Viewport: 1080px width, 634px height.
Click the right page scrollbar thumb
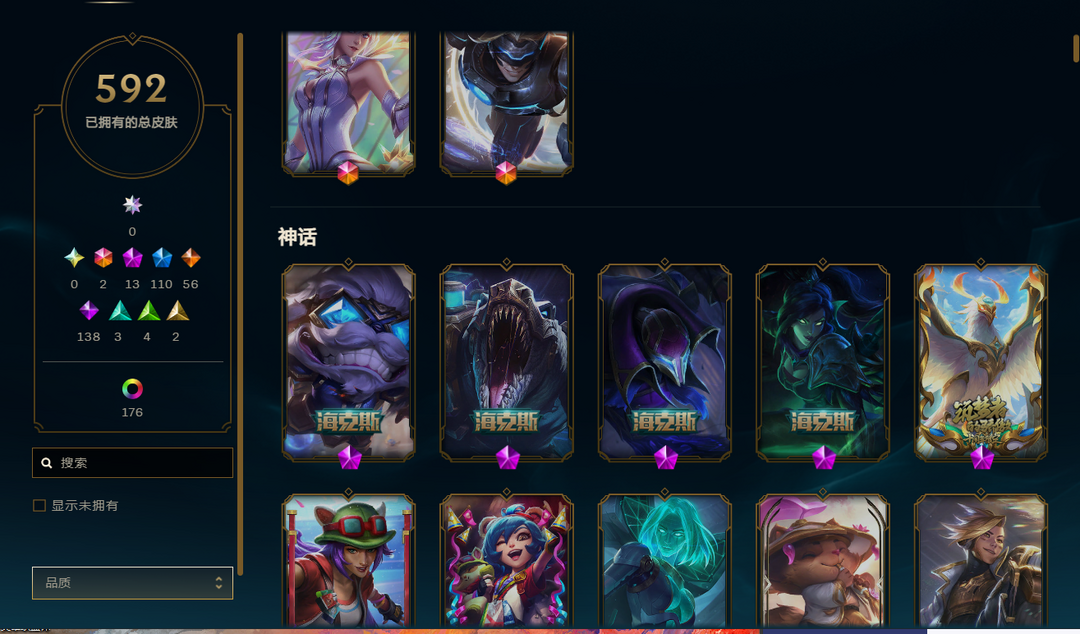coord(1076,48)
